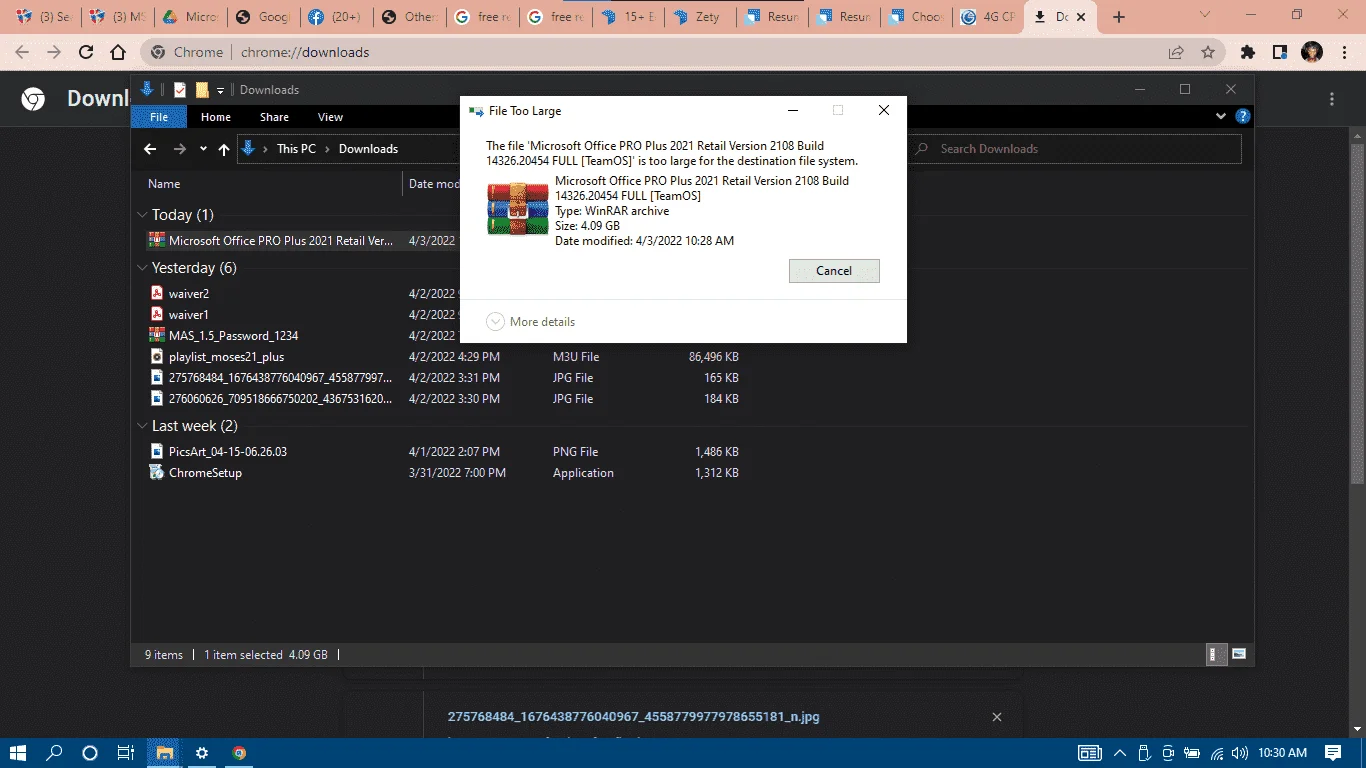The image size is (1366, 768).
Task: Open recent locations dropdown in Explorer
Action: tap(203, 149)
